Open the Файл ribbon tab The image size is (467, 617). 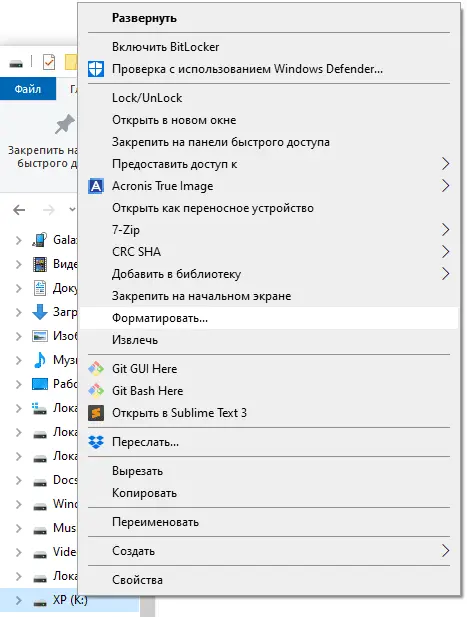(28, 89)
